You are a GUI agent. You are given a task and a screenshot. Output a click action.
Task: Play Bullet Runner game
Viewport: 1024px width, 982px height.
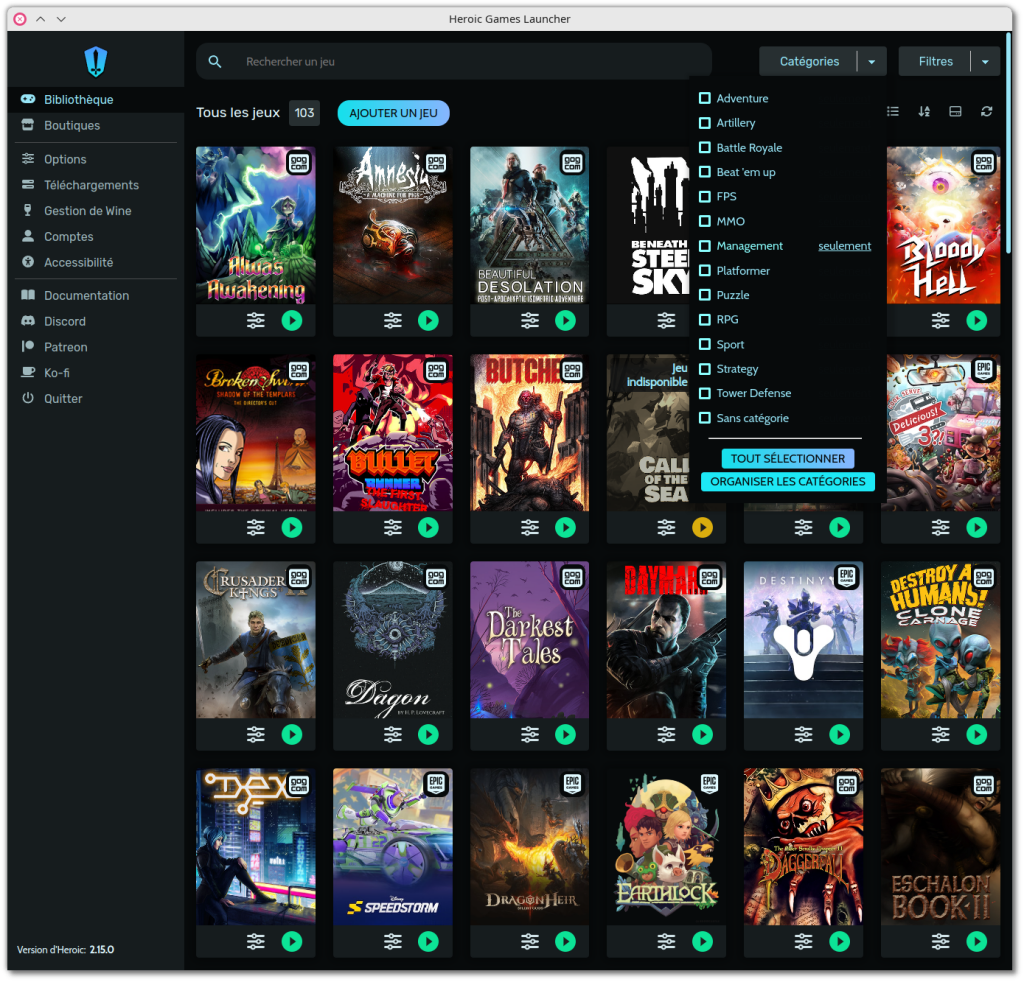point(428,528)
